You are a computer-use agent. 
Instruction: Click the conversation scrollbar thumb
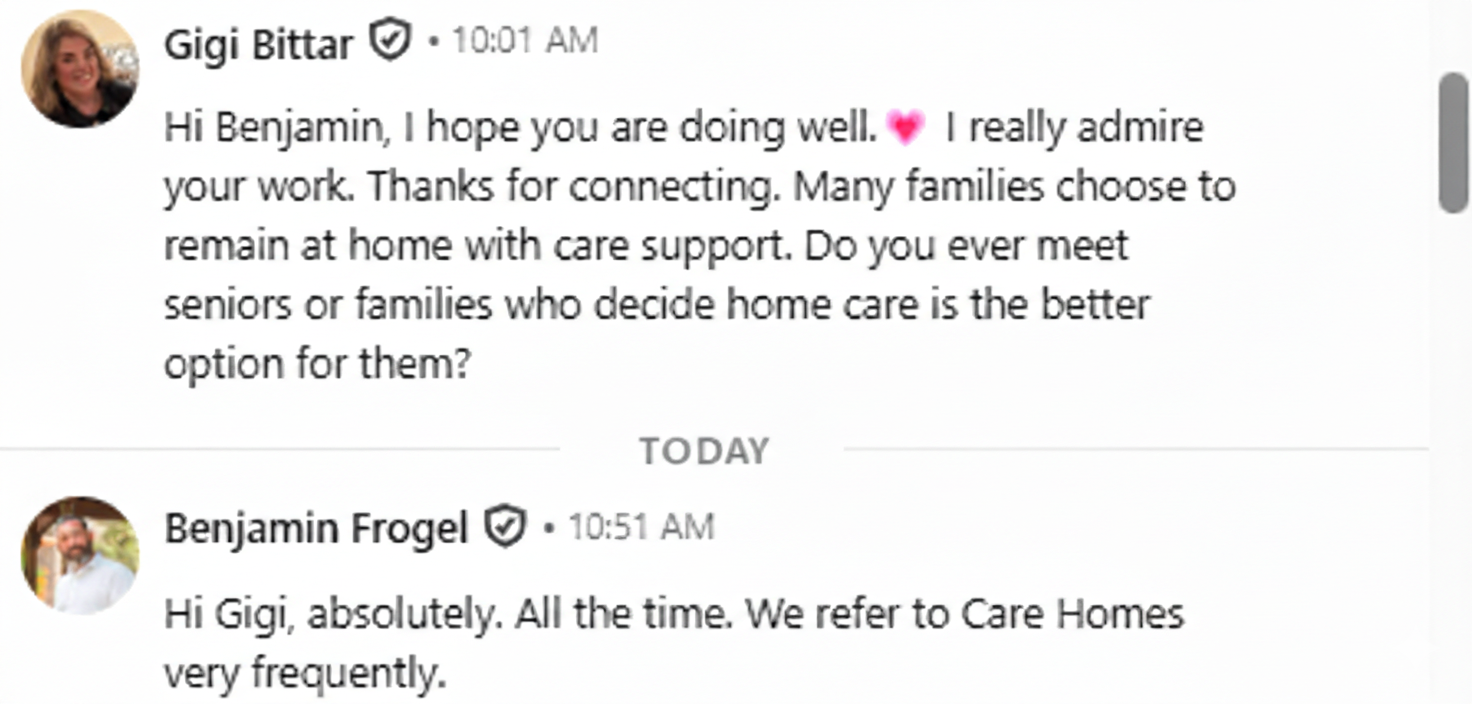click(1452, 142)
